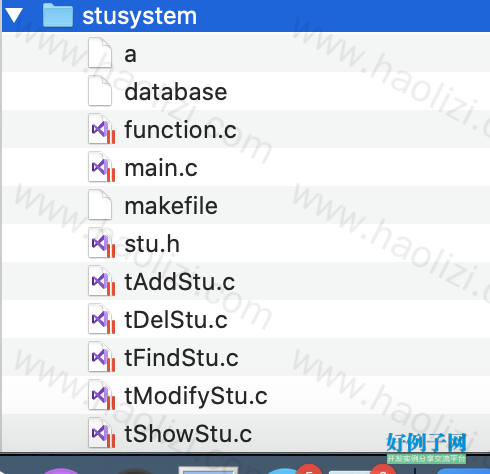Click the Visual Studio icon for function.c

pos(102,129)
